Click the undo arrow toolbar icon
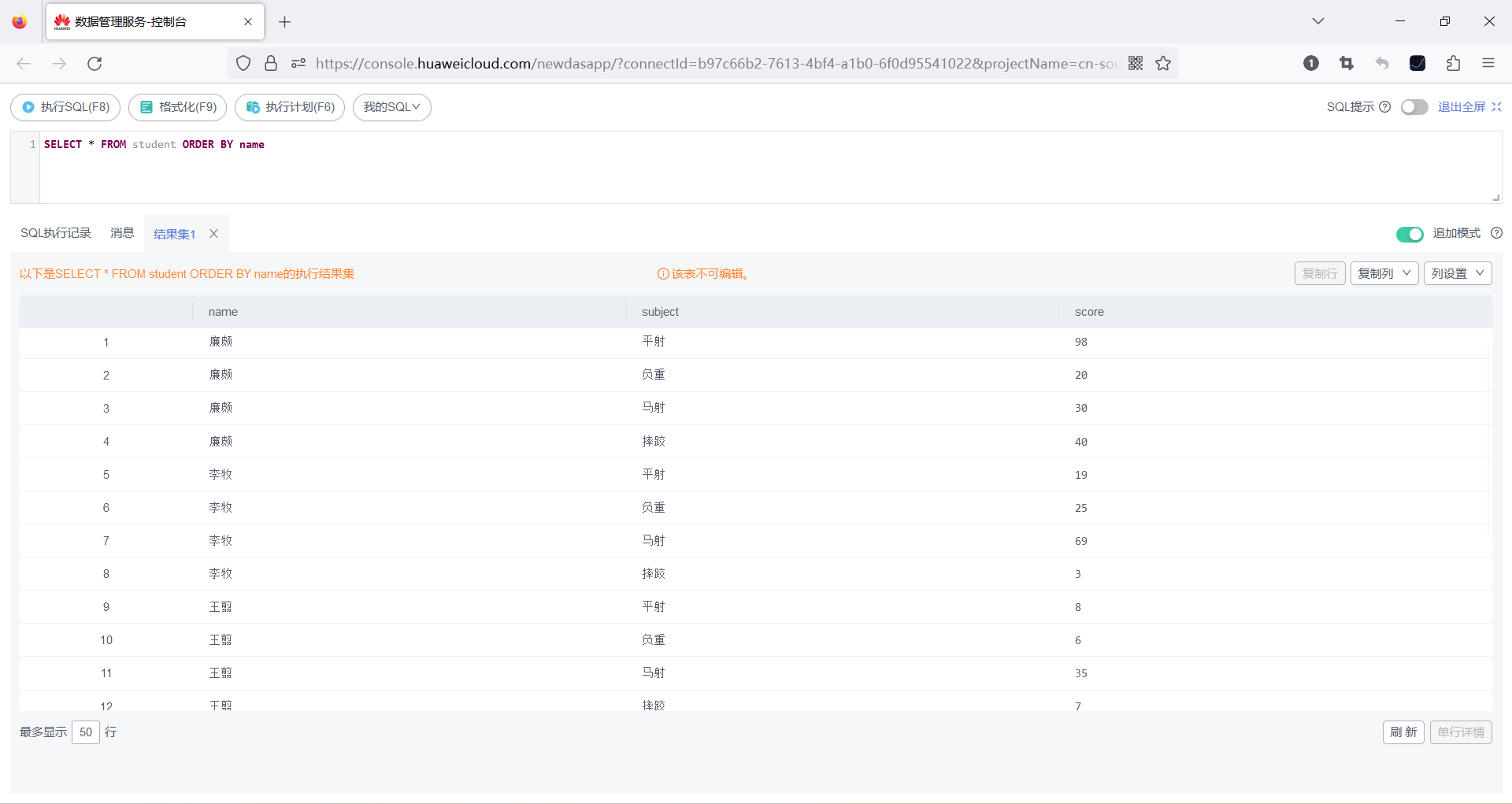The width and height of the screenshot is (1512, 804). point(1382,64)
